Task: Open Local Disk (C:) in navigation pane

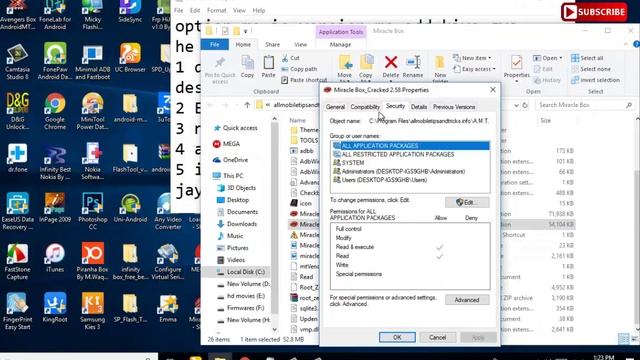Action: [241, 272]
